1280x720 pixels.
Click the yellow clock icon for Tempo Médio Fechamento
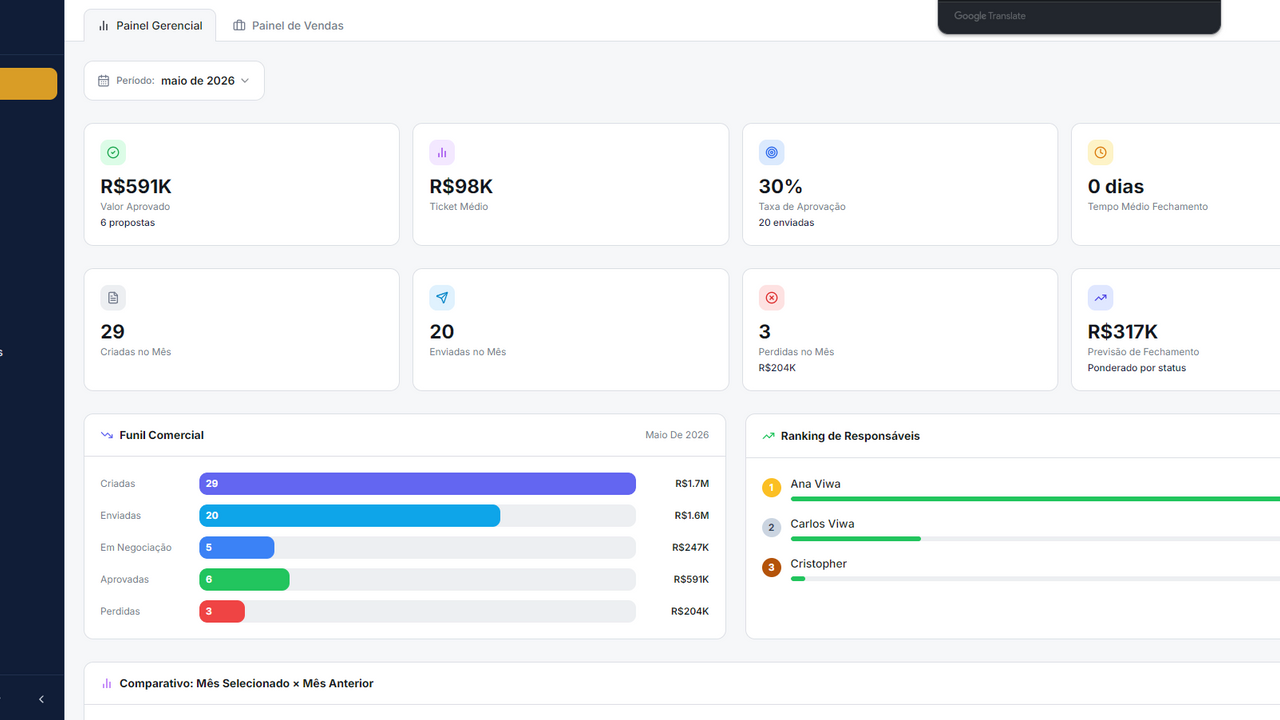point(1100,153)
